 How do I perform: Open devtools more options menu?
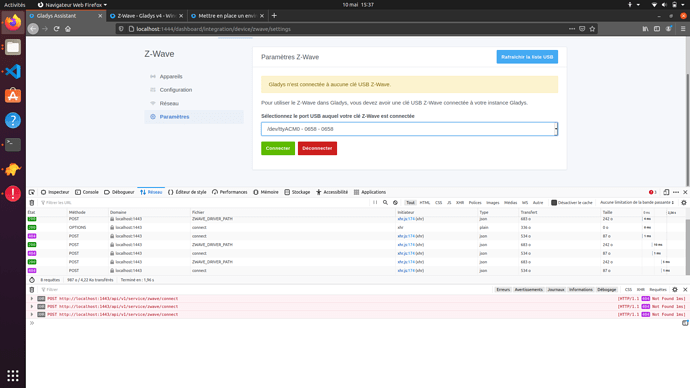[676, 192]
